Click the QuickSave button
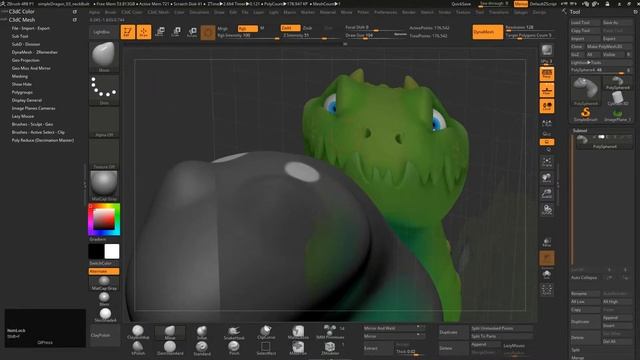This screenshot has width=640, height=360. coord(461,4)
